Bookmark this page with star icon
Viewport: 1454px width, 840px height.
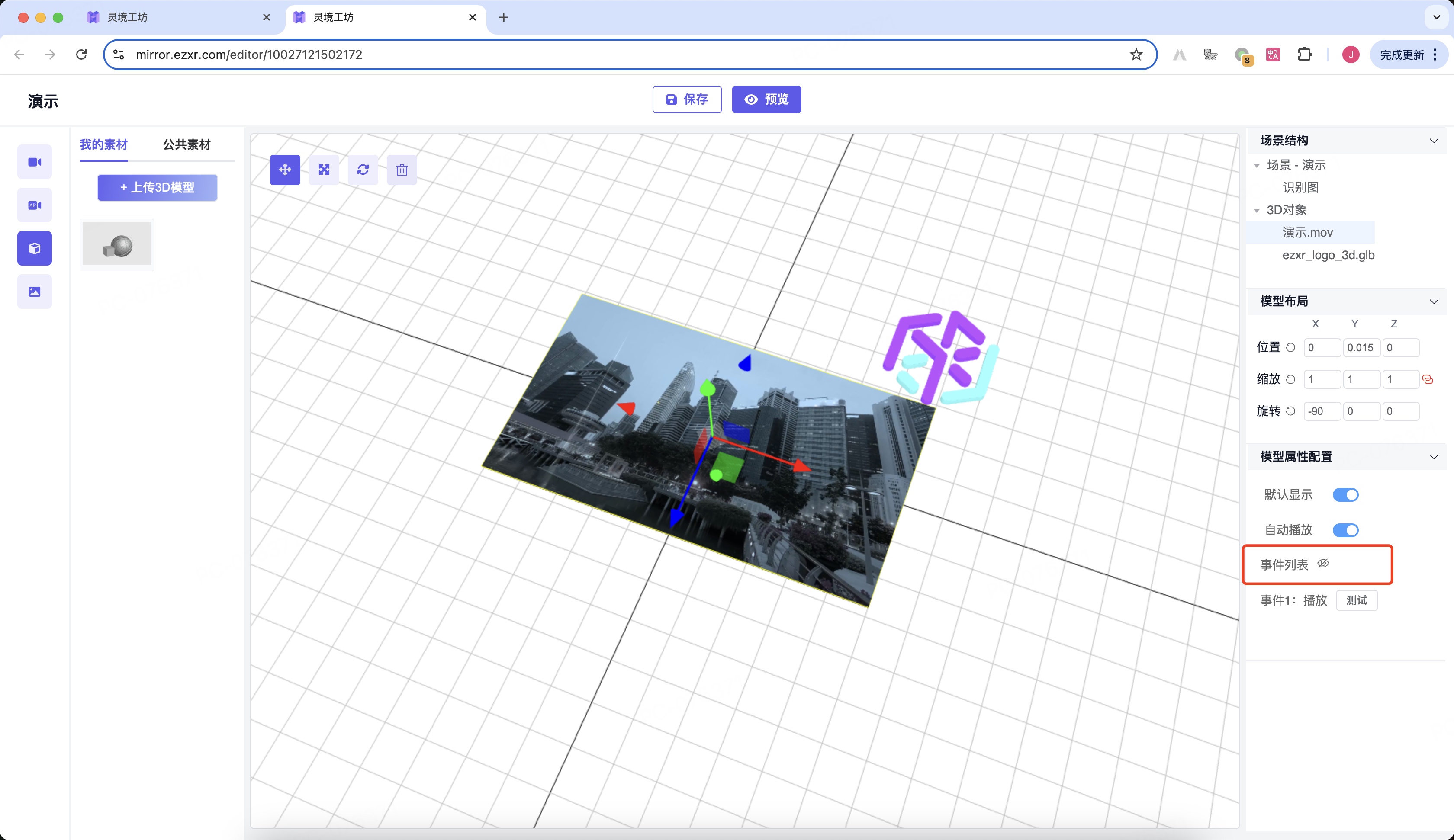click(1136, 54)
